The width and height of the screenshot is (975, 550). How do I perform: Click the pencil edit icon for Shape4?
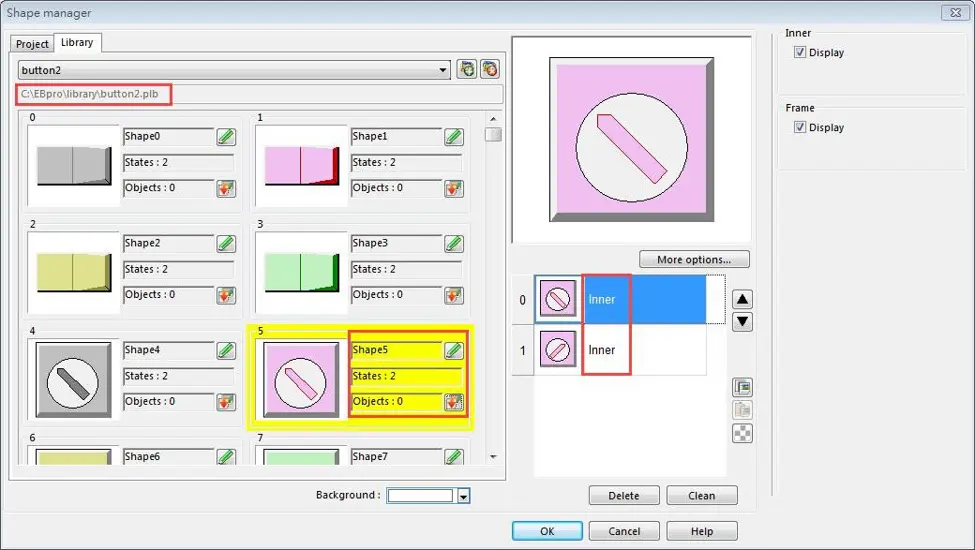(226, 350)
